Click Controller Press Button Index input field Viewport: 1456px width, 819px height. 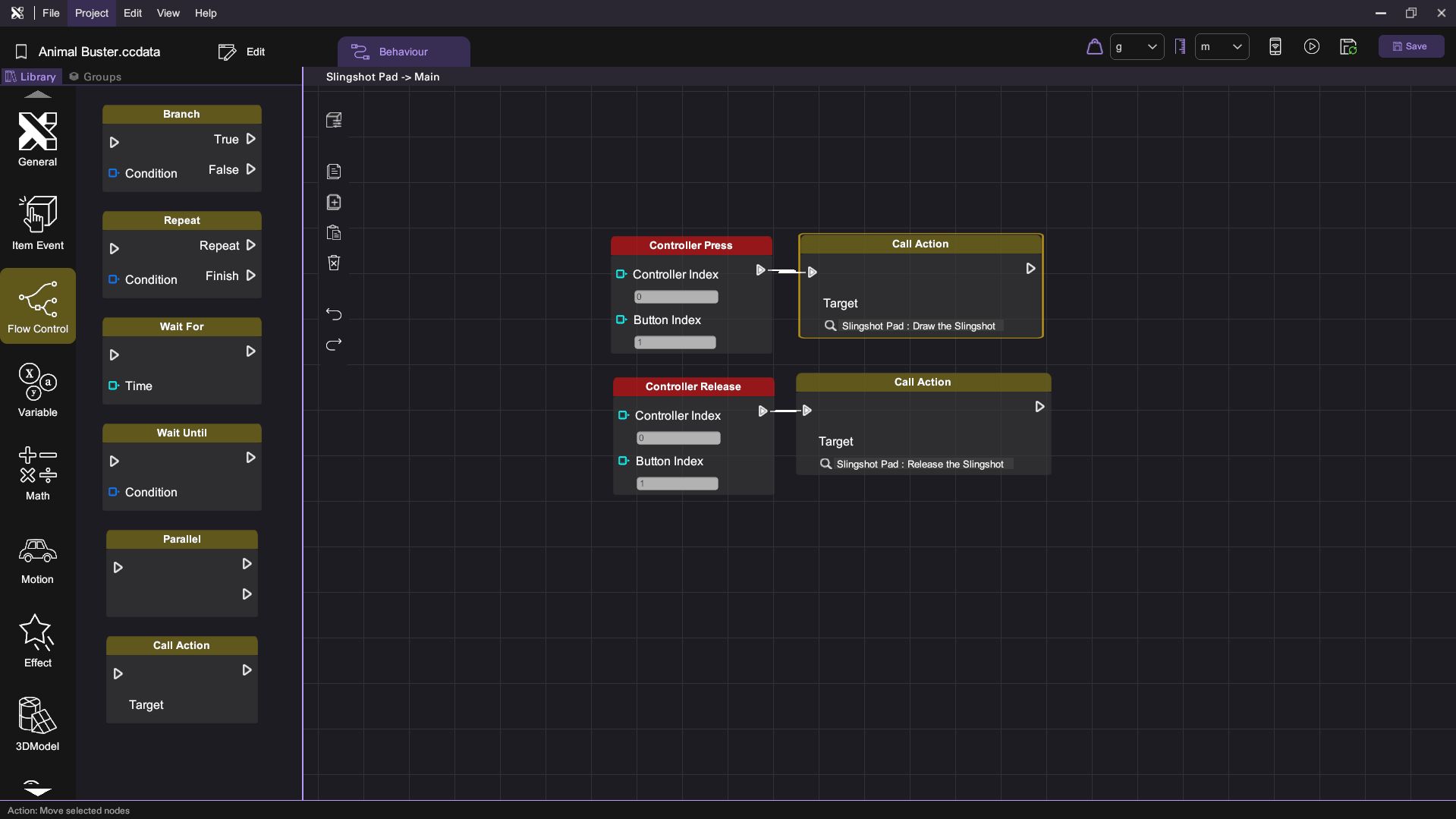[x=675, y=342]
